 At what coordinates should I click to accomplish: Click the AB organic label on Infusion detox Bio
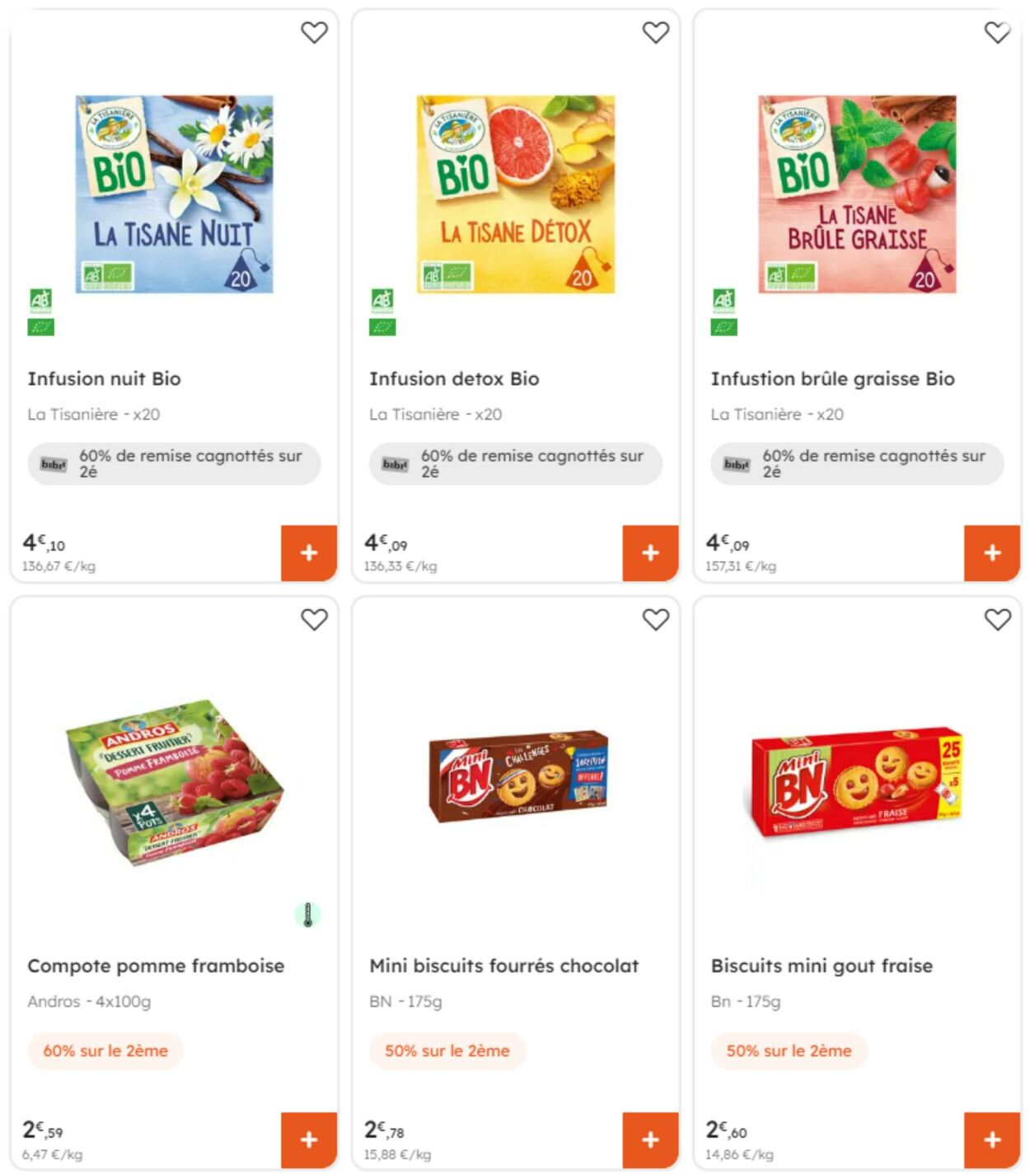tap(382, 301)
